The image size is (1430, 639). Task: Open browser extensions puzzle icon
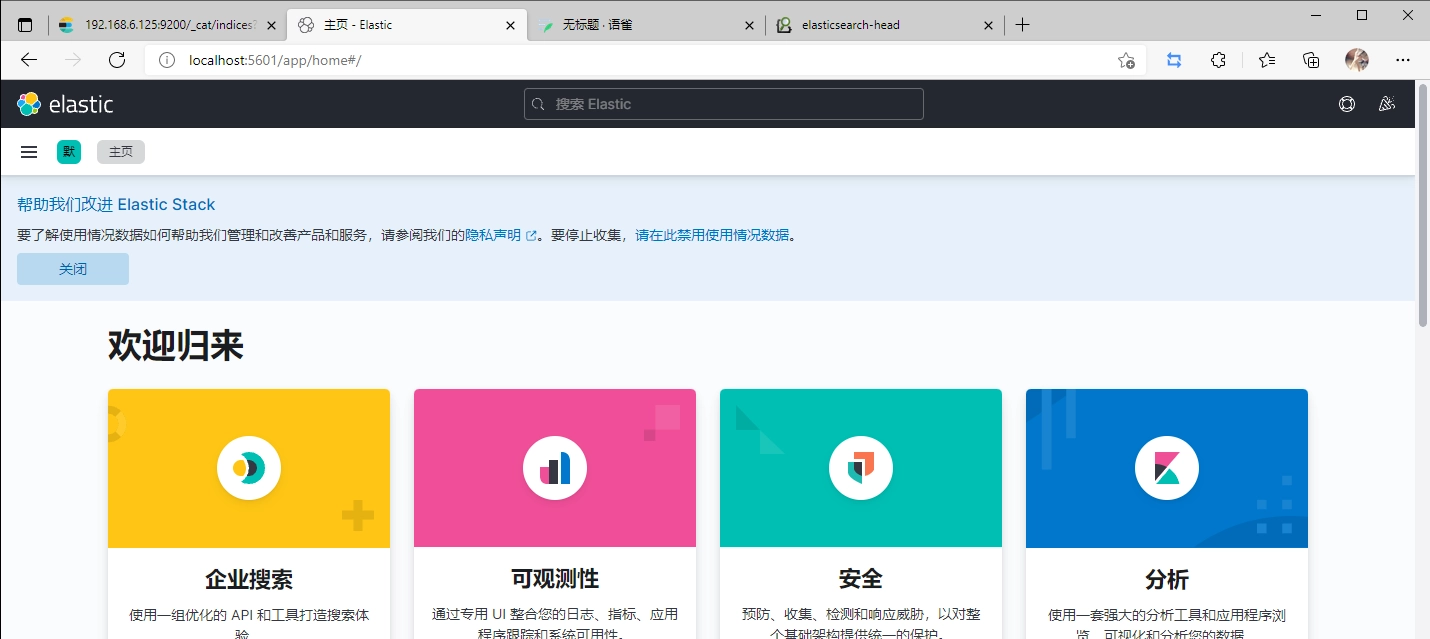[x=1218, y=60]
